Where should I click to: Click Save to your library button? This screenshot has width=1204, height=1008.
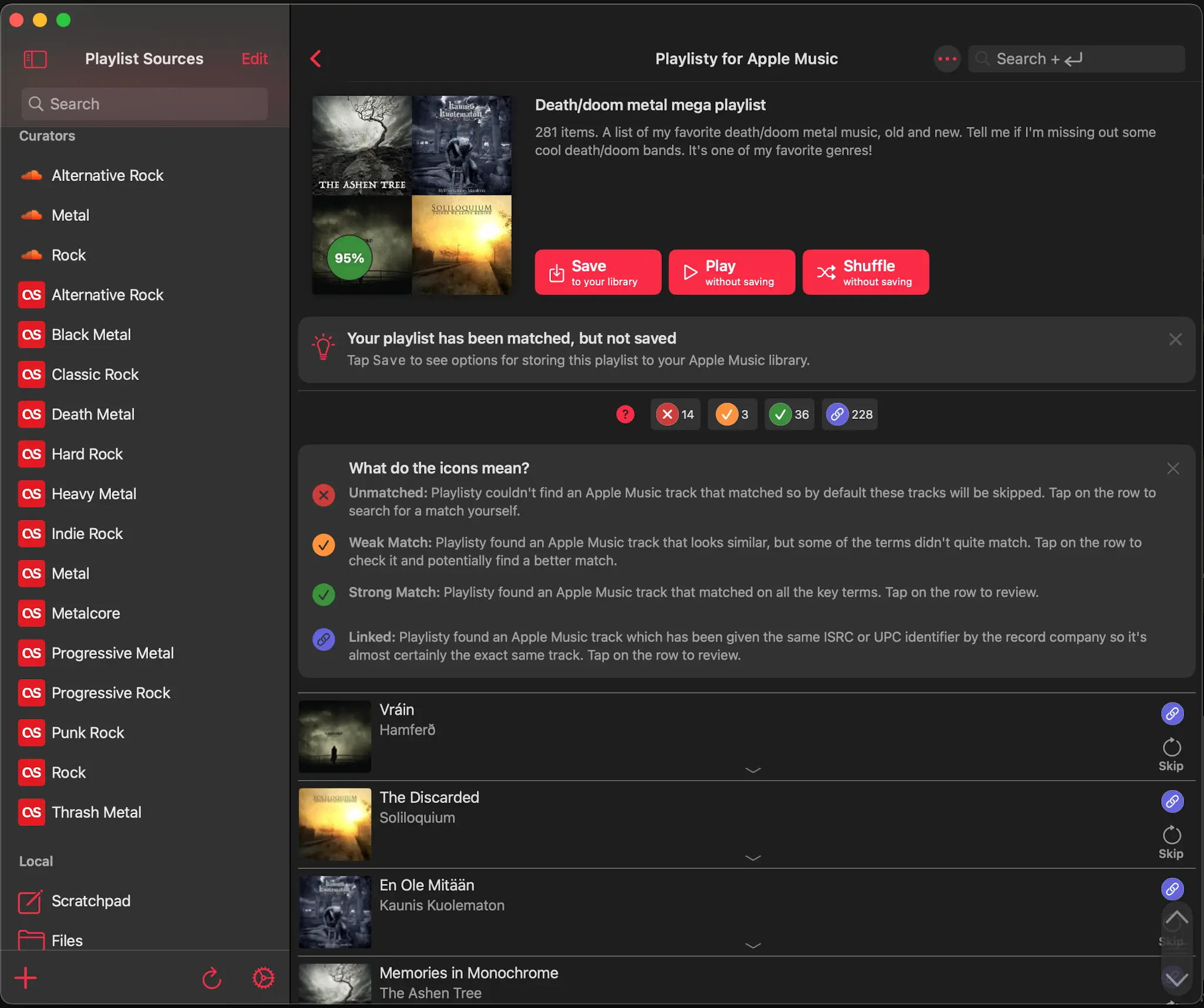coord(597,273)
